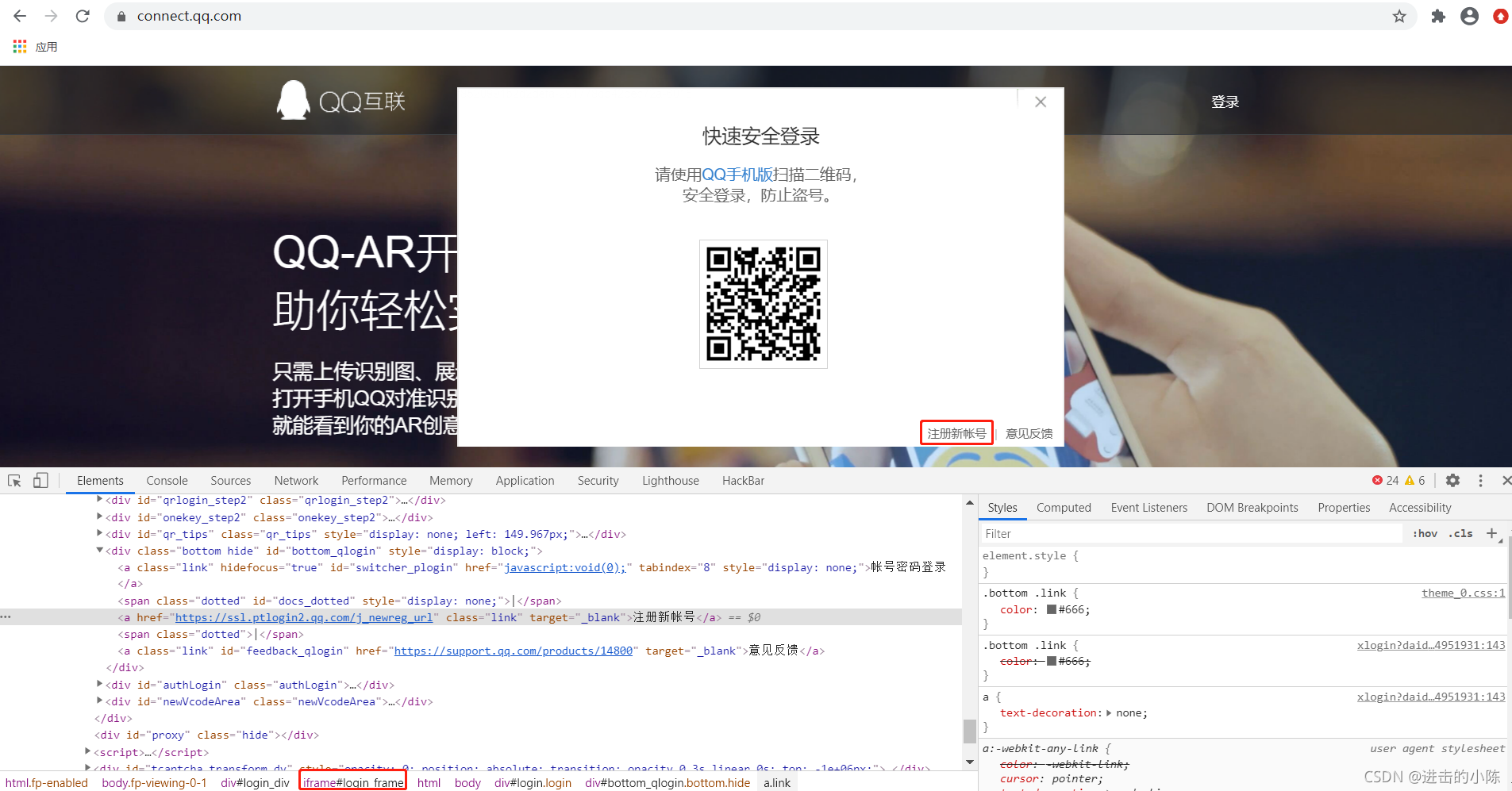Viewport: 1512px width, 791px height.
Task: Toggle the .cls class editor
Action: click(1460, 533)
